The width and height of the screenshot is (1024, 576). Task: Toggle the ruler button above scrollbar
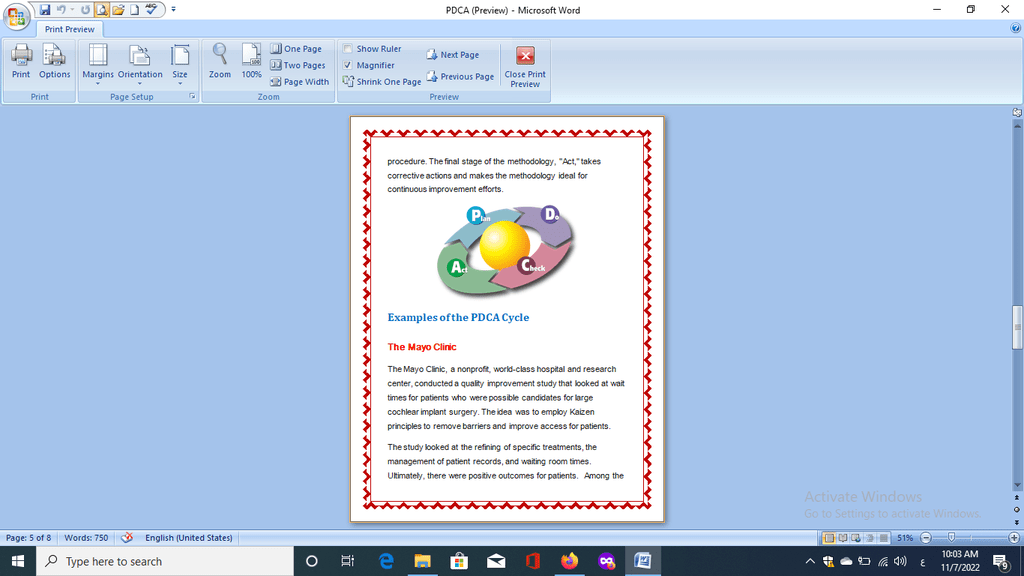pyautogui.click(x=1017, y=113)
